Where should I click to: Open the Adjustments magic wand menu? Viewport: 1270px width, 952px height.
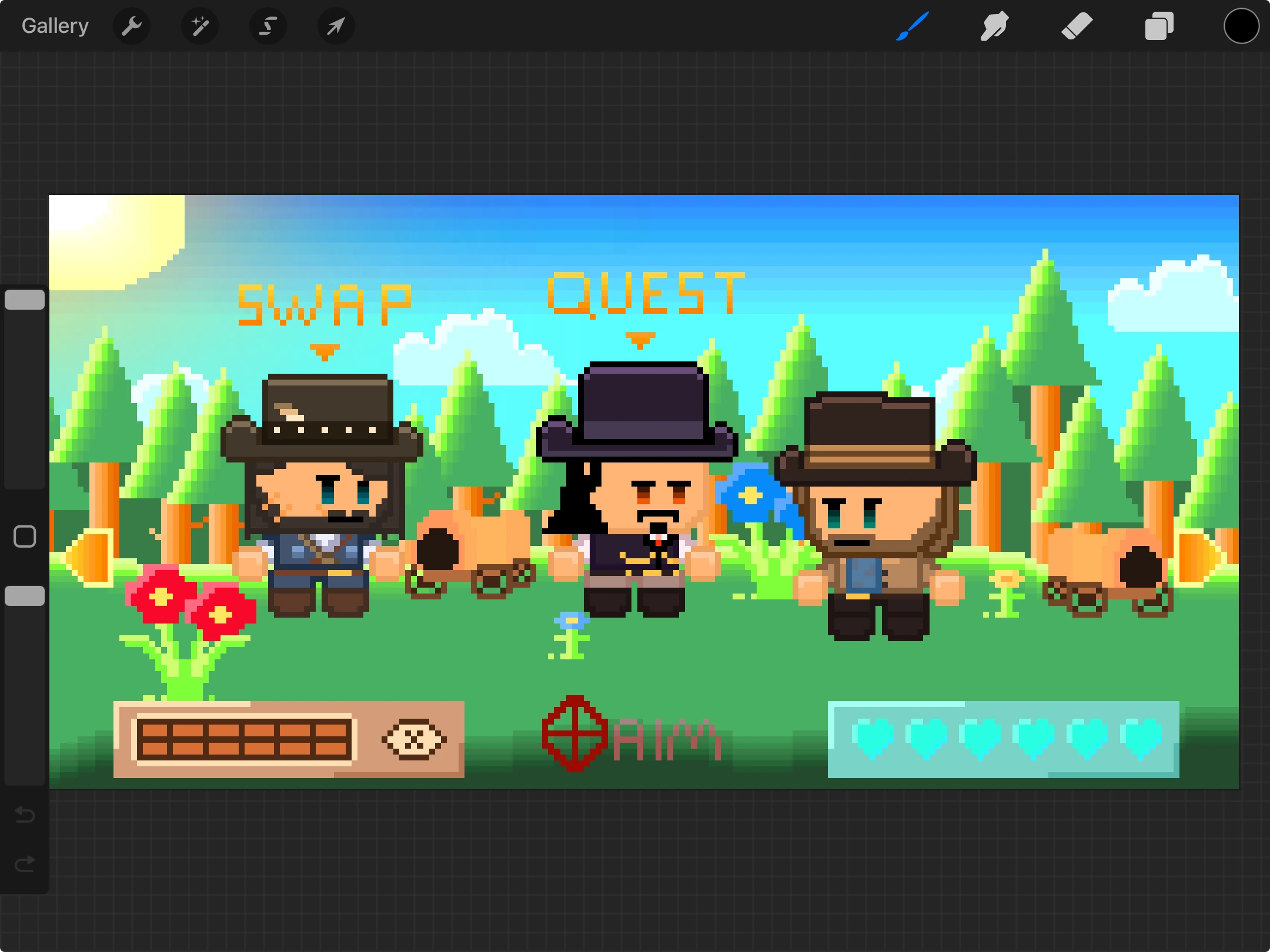(x=200, y=26)
